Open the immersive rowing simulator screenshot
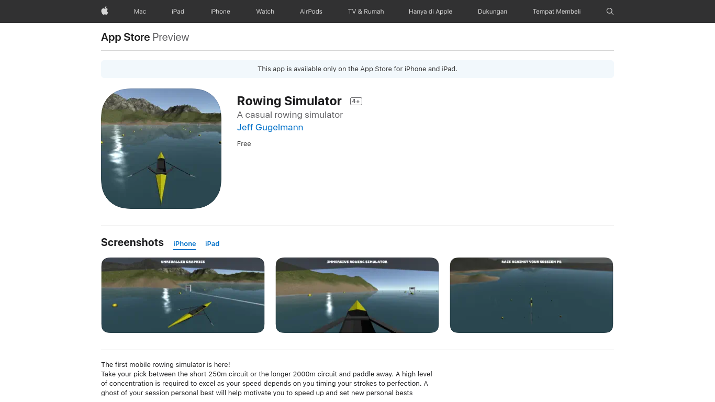This screenshot has width=715, height=402. tap(357, 295)
